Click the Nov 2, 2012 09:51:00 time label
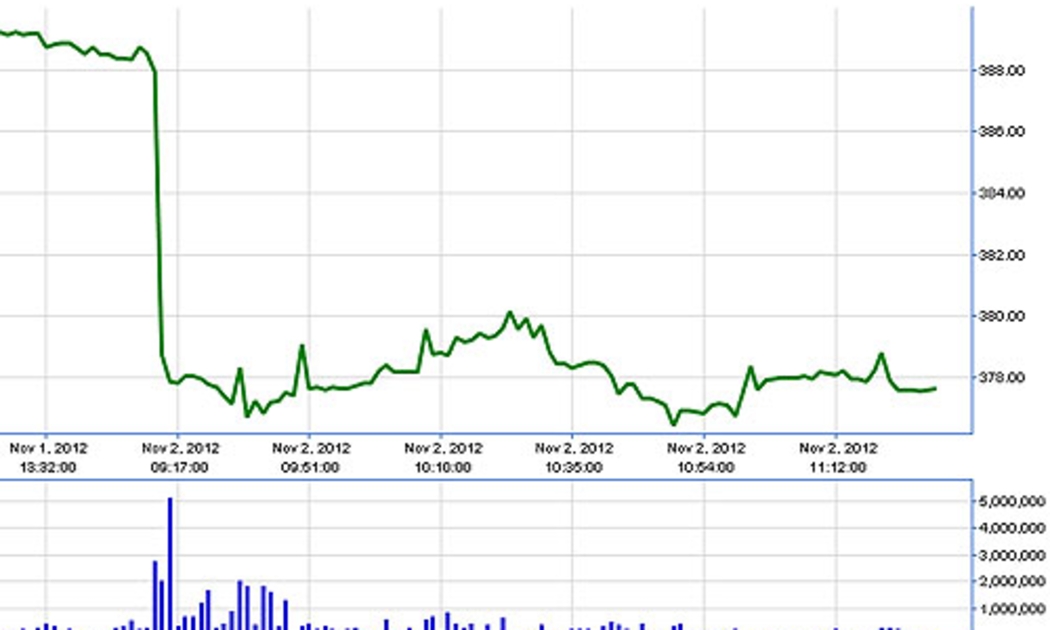 click(x=311, y=458)
